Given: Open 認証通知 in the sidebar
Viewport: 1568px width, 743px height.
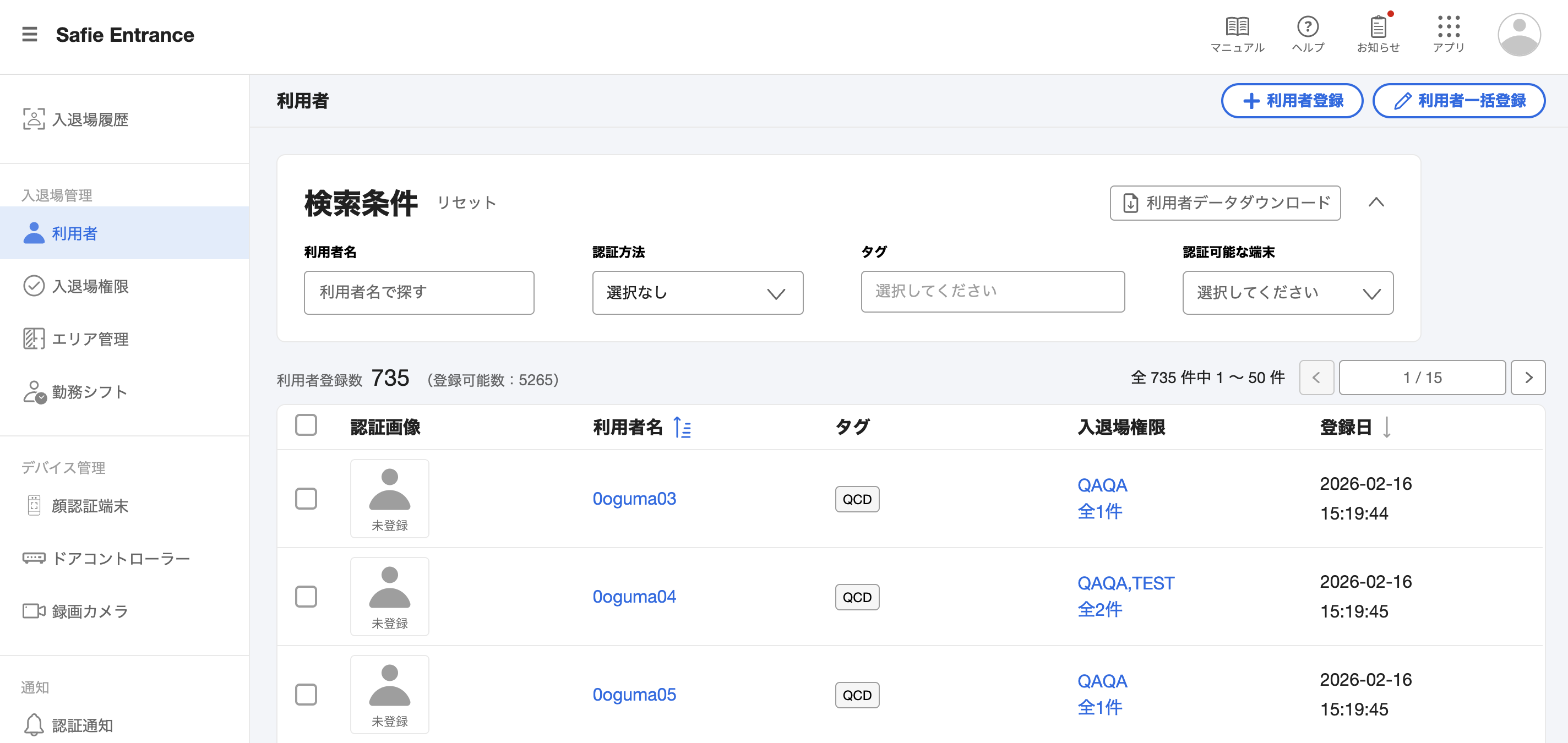Looking at the screenshot, I should click(124, 725).
